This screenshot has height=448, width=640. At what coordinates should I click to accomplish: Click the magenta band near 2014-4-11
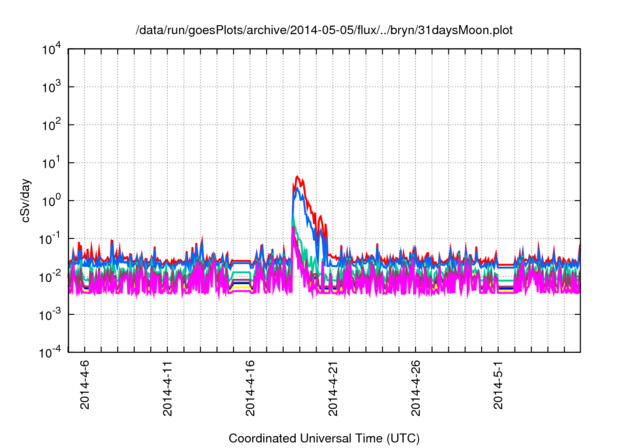click(166, 280)
